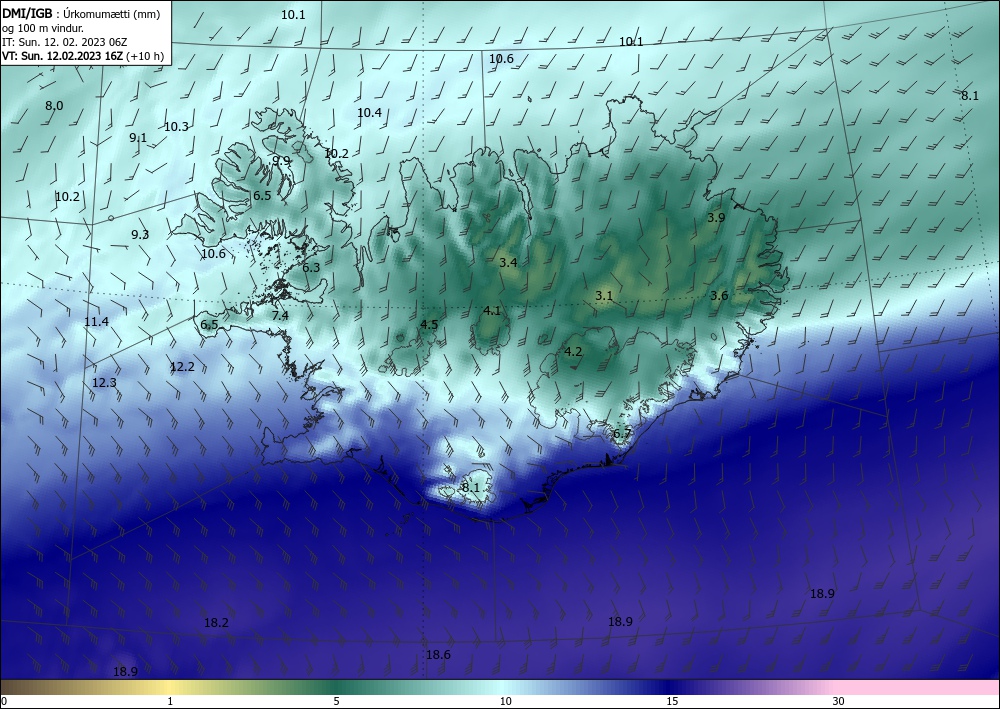Click the 11.4 value over the ocean
This screenshot has height=709, width=1000.
tap(96, 322)
